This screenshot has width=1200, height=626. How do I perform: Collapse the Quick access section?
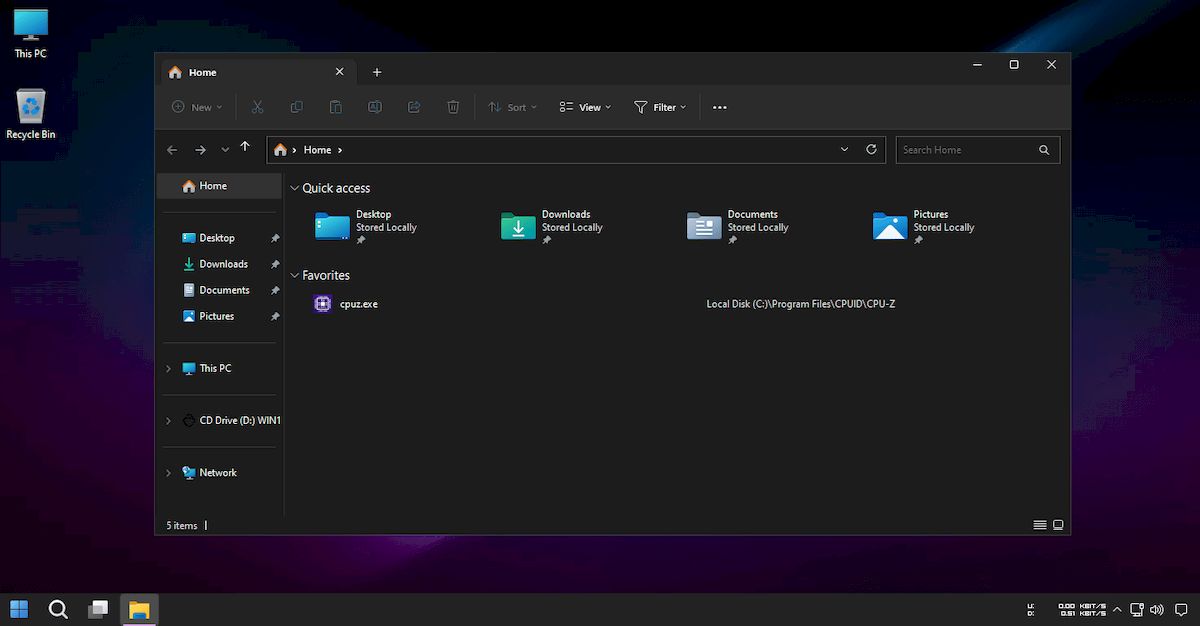294,188
